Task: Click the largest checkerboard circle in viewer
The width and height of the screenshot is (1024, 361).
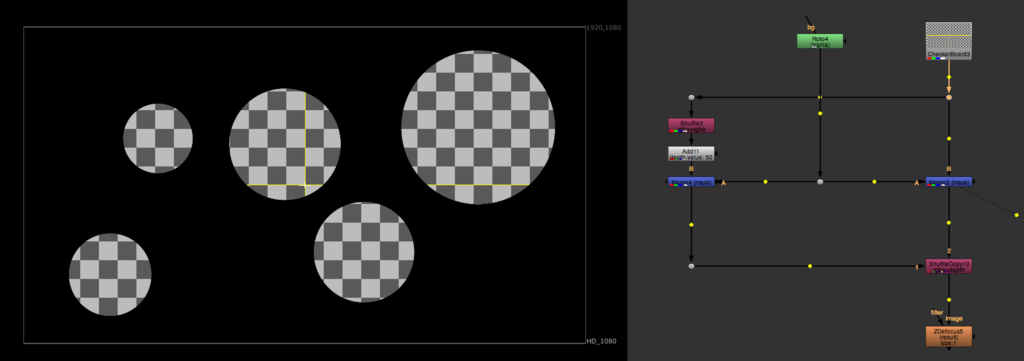Action: pos(478,127)
